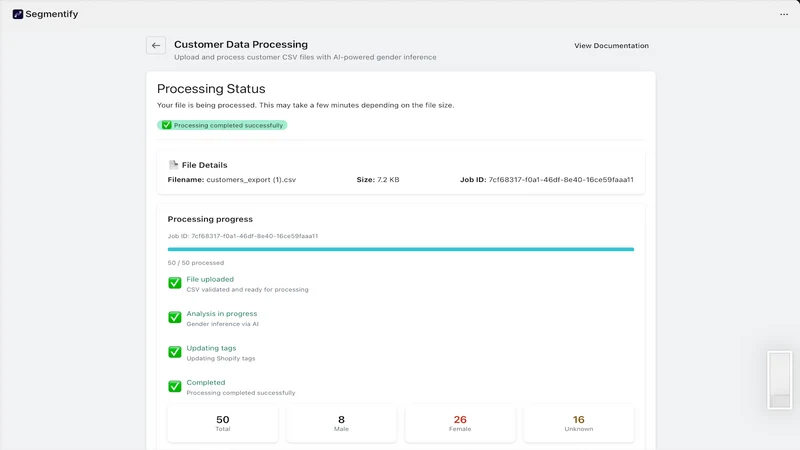
Task: Click the Analysis in progress step label
Action: [x=222, y=314]
